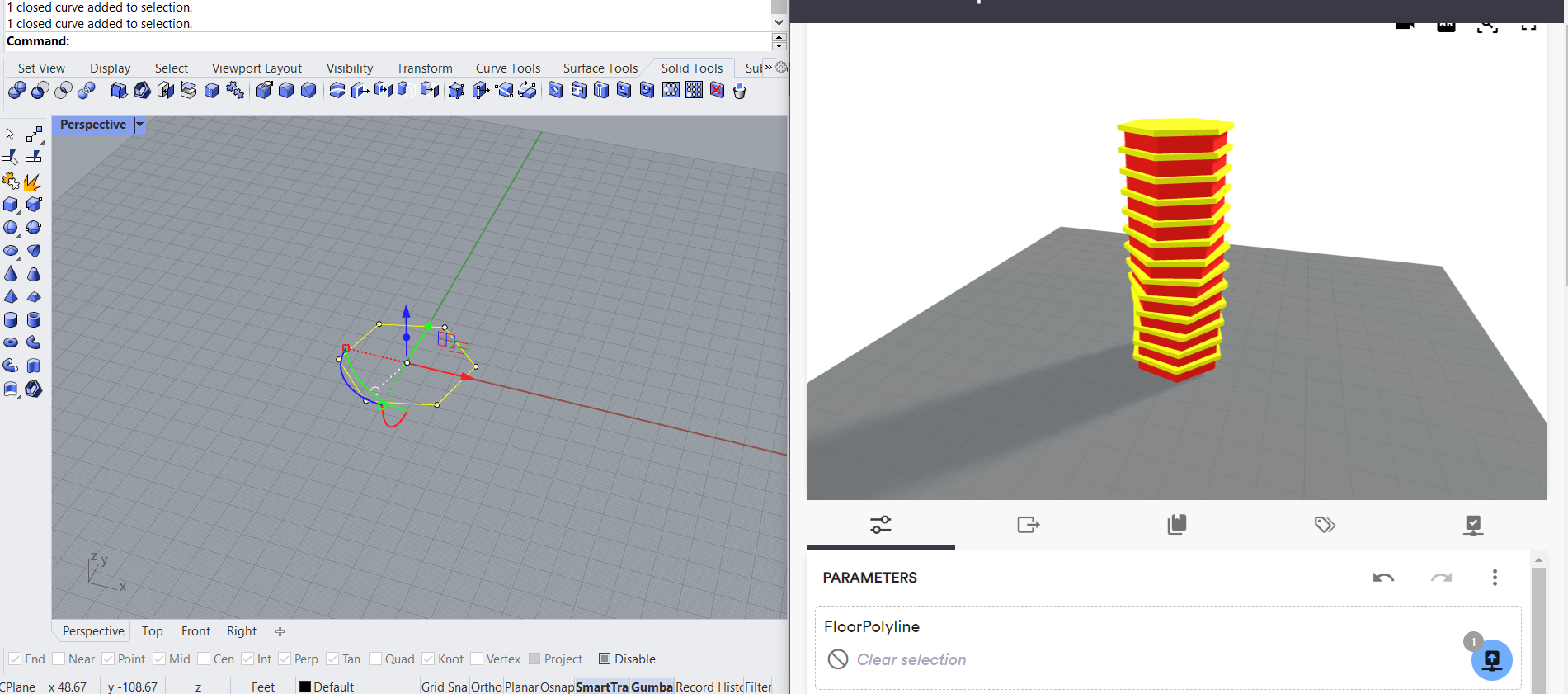Open the Parameters three-dot menu
The height and width of the screenshot is (694, 1568).
point(1495,578)
